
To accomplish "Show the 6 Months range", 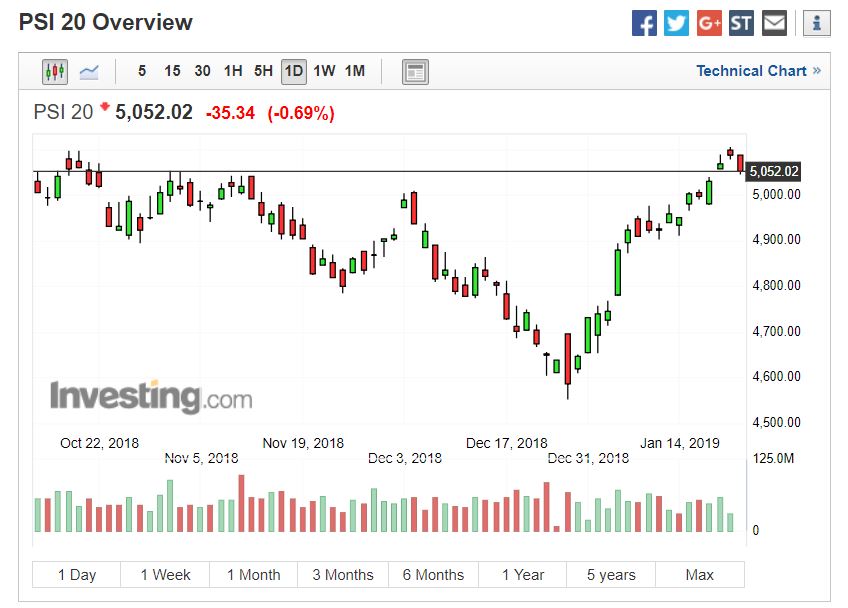I will (433, 574).
